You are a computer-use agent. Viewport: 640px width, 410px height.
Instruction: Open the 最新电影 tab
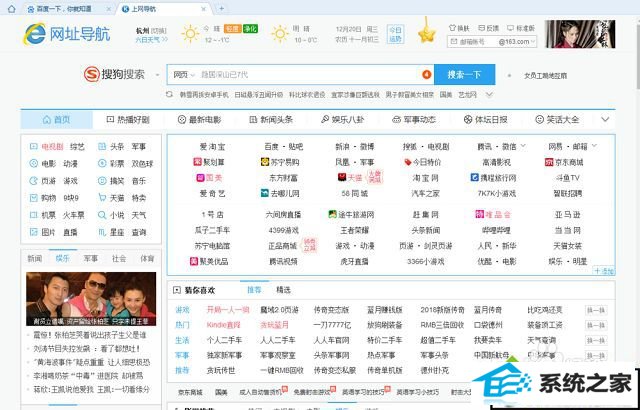click(x=199, y=120)
